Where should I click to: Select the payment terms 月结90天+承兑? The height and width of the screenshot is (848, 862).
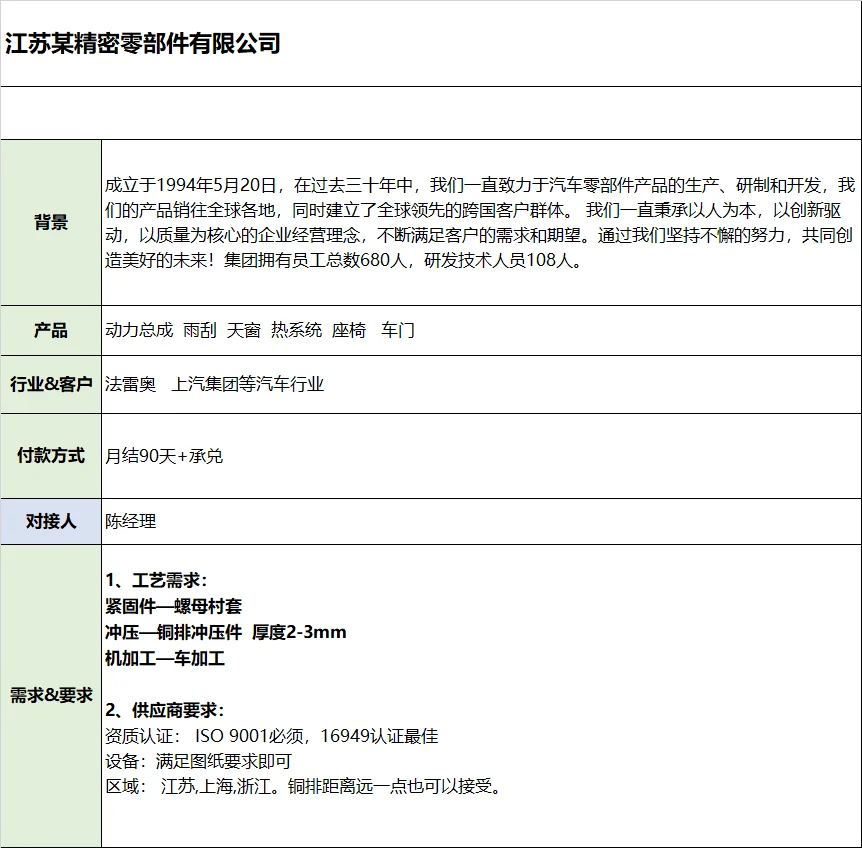[165, 454]
